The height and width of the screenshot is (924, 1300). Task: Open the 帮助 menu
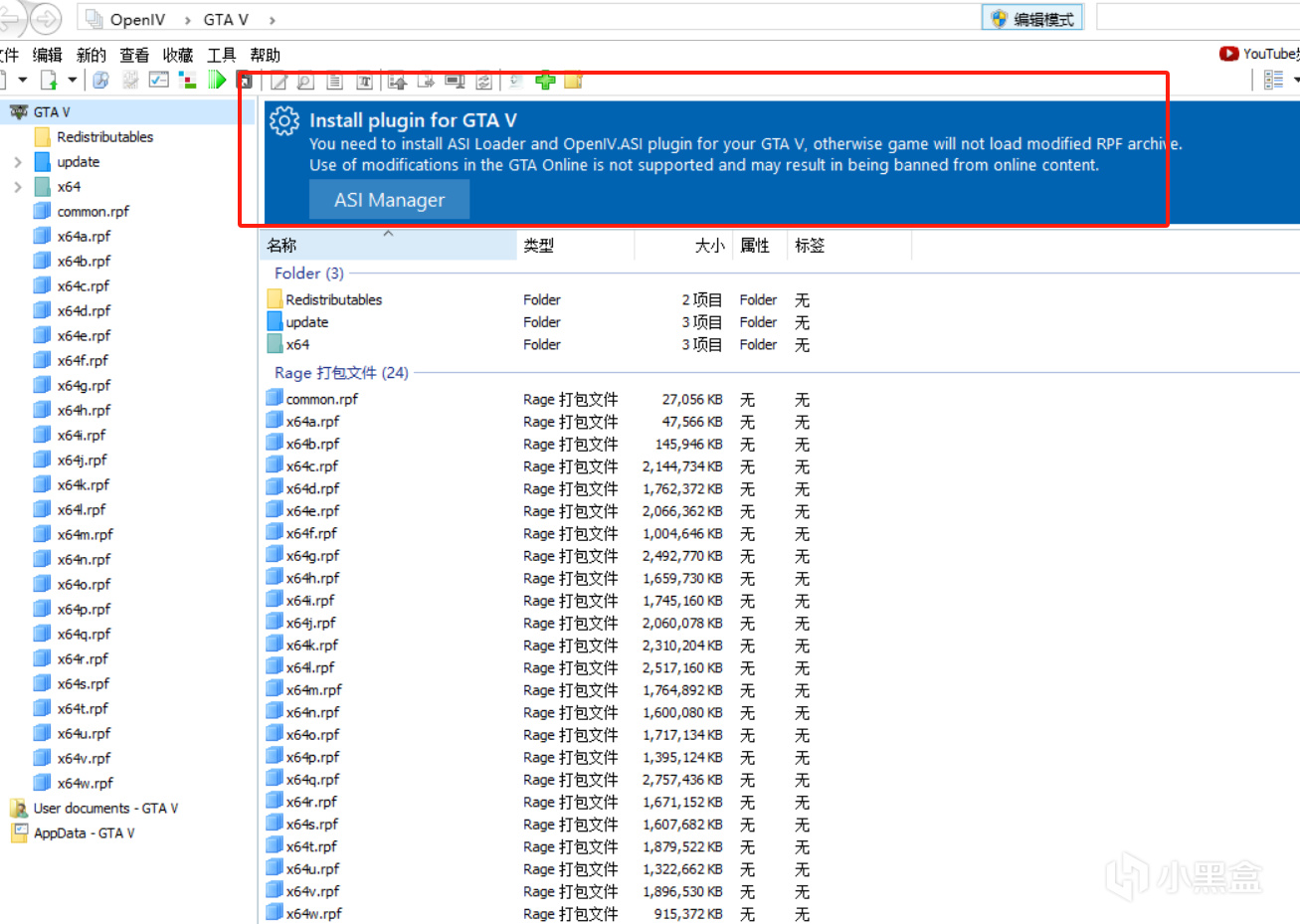(x=265, y=56)
